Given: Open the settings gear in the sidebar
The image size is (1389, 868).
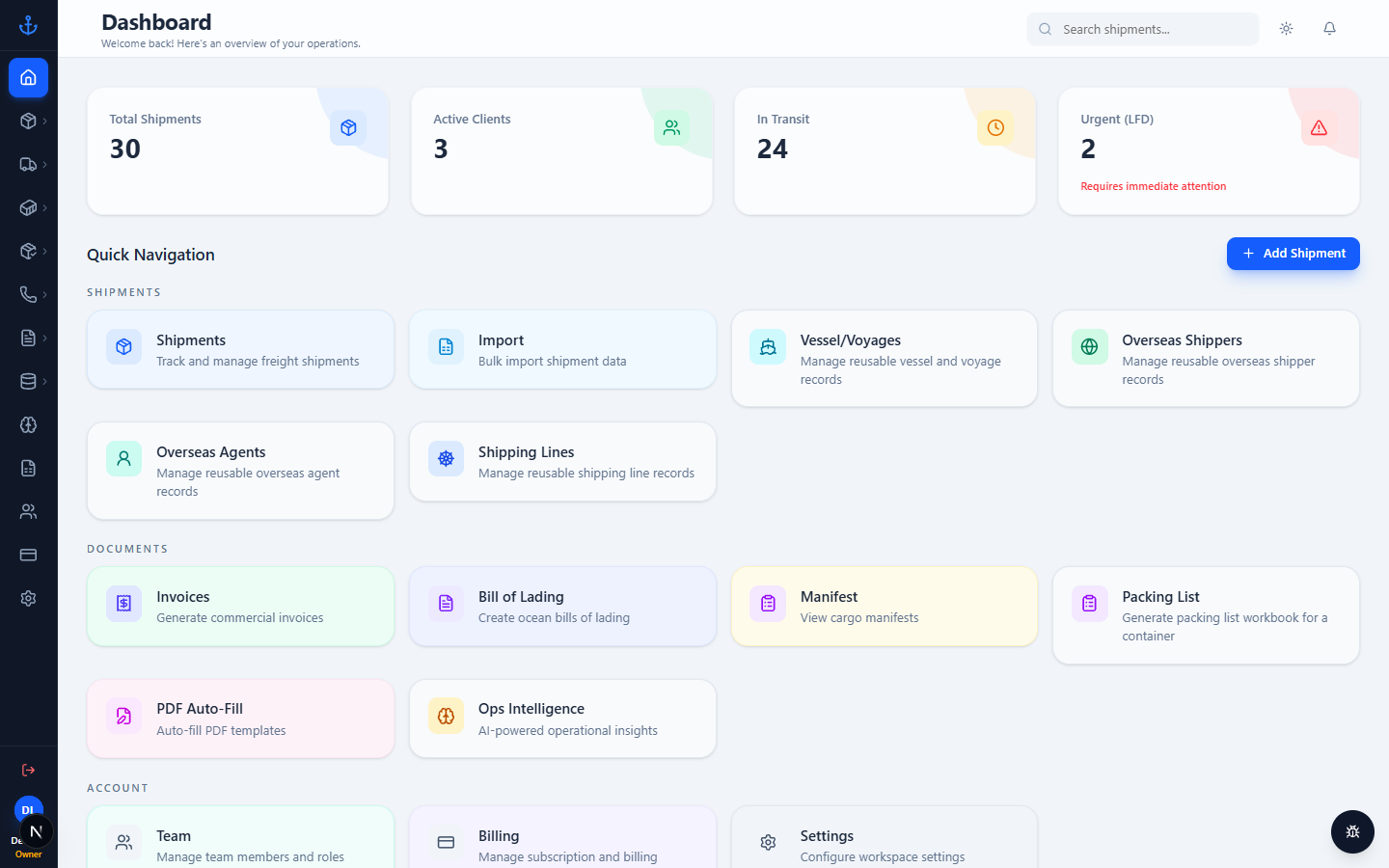Looking at the screenshot, I should click(x=28, y=598).
